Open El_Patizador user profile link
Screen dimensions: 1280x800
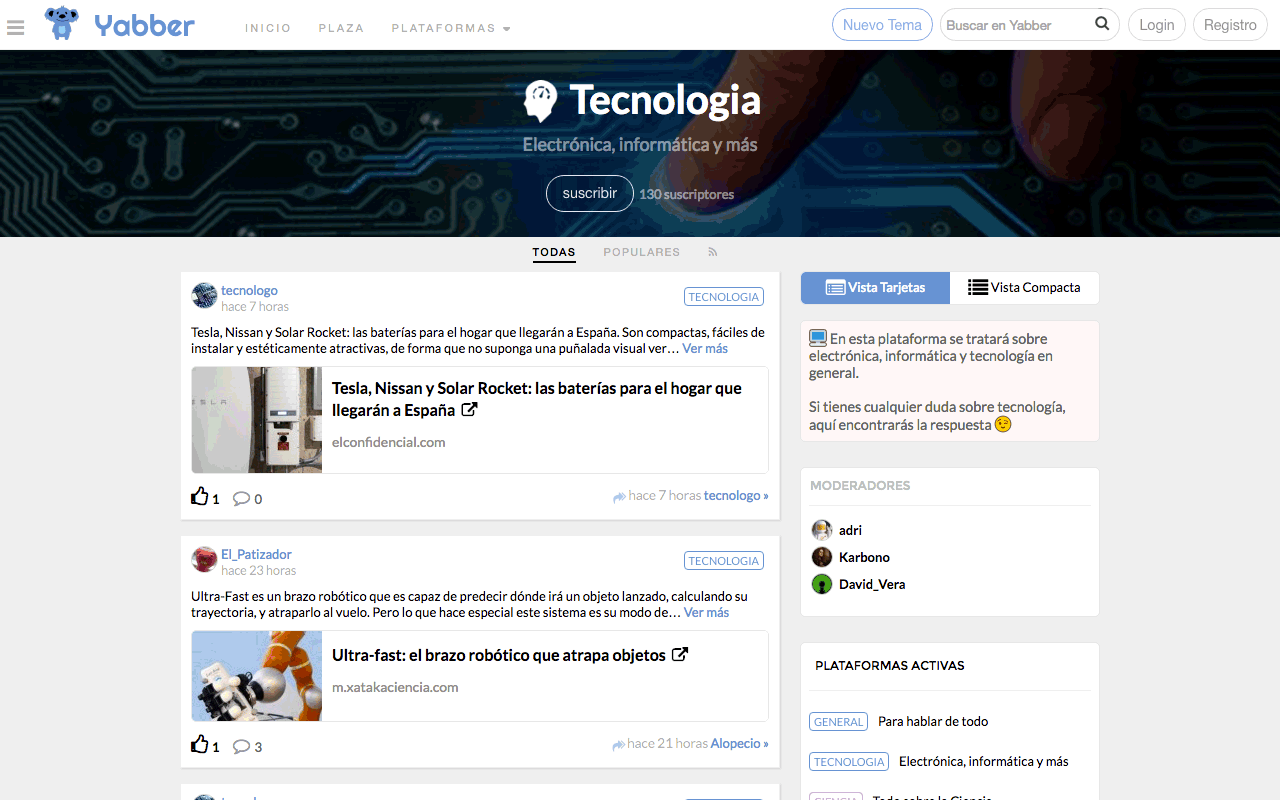click(x=256, y=554)
